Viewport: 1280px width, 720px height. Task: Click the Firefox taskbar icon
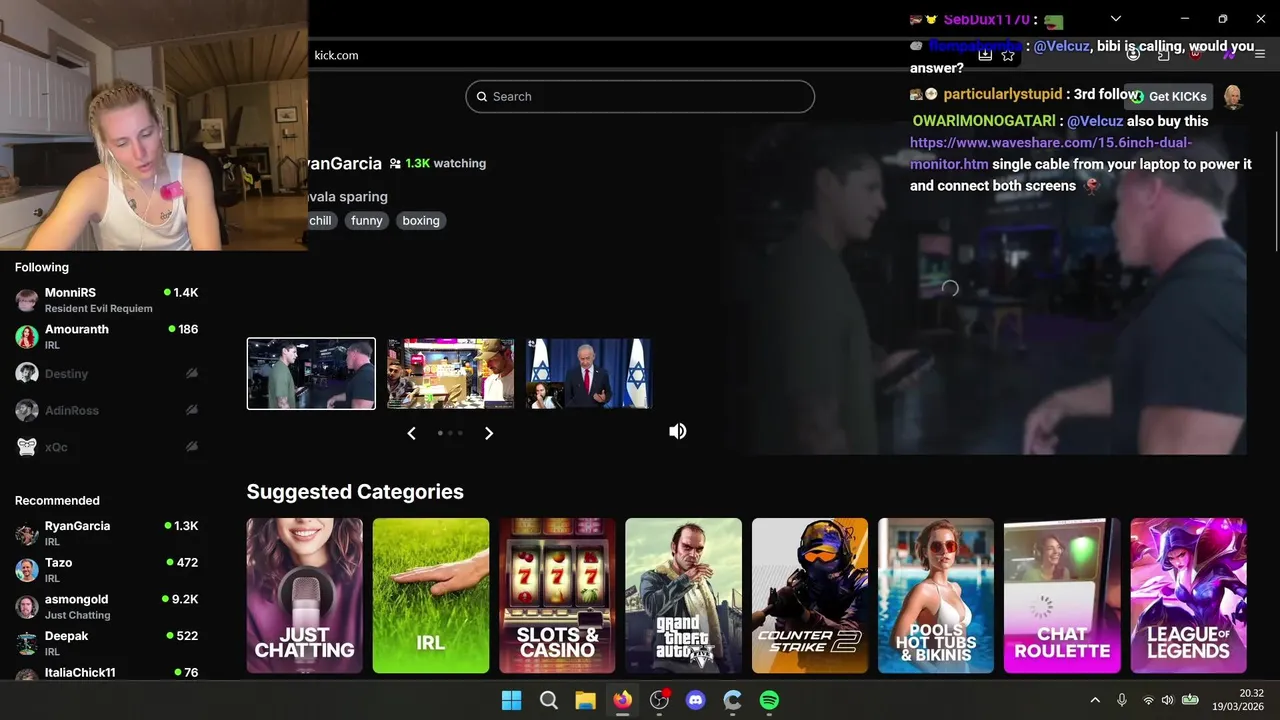[623, 700]
